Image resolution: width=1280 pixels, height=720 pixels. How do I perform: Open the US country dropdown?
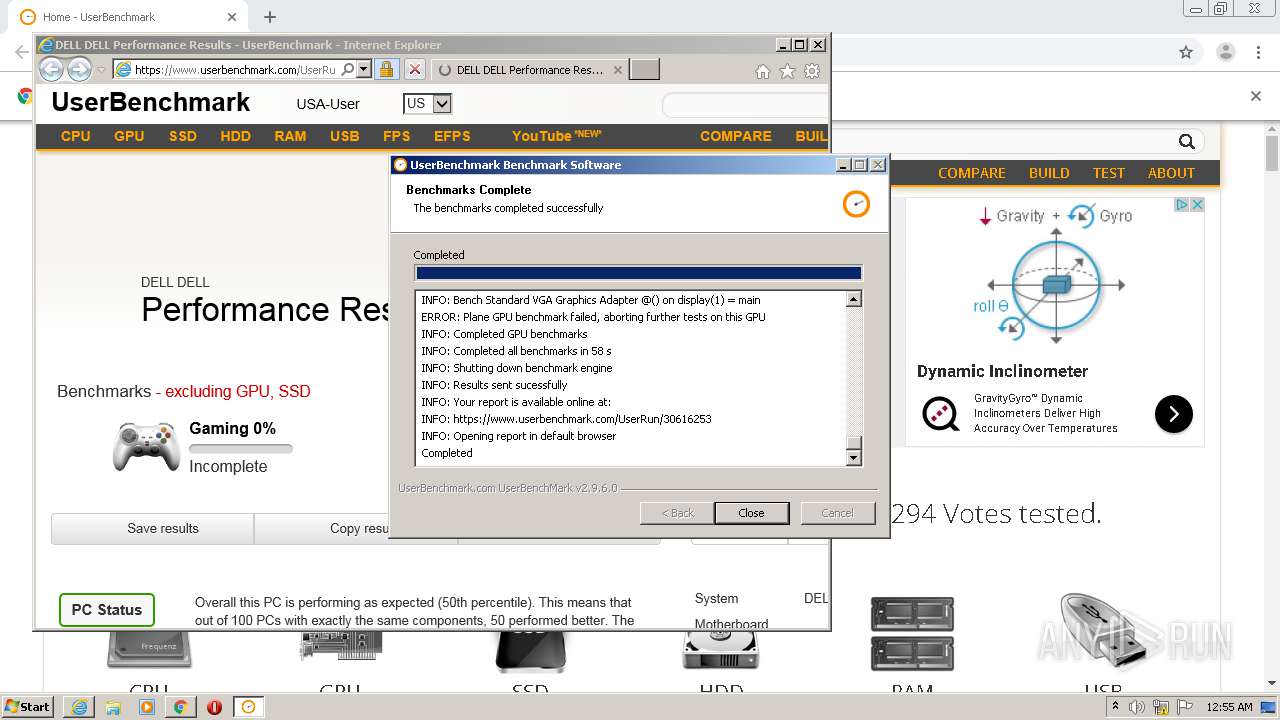pyautogui.click(x=428, y=103)
